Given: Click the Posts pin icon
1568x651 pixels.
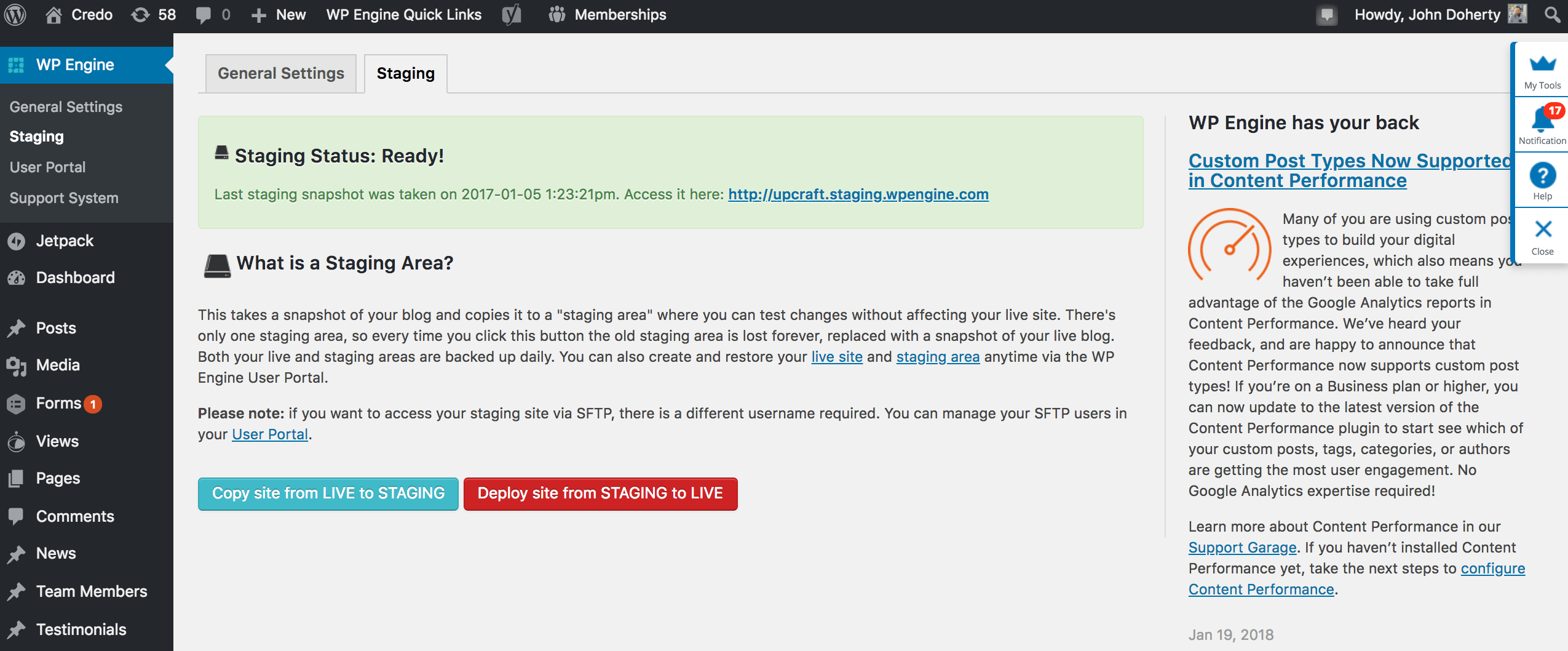Looking at the screenshot, I should coord(17,328).
